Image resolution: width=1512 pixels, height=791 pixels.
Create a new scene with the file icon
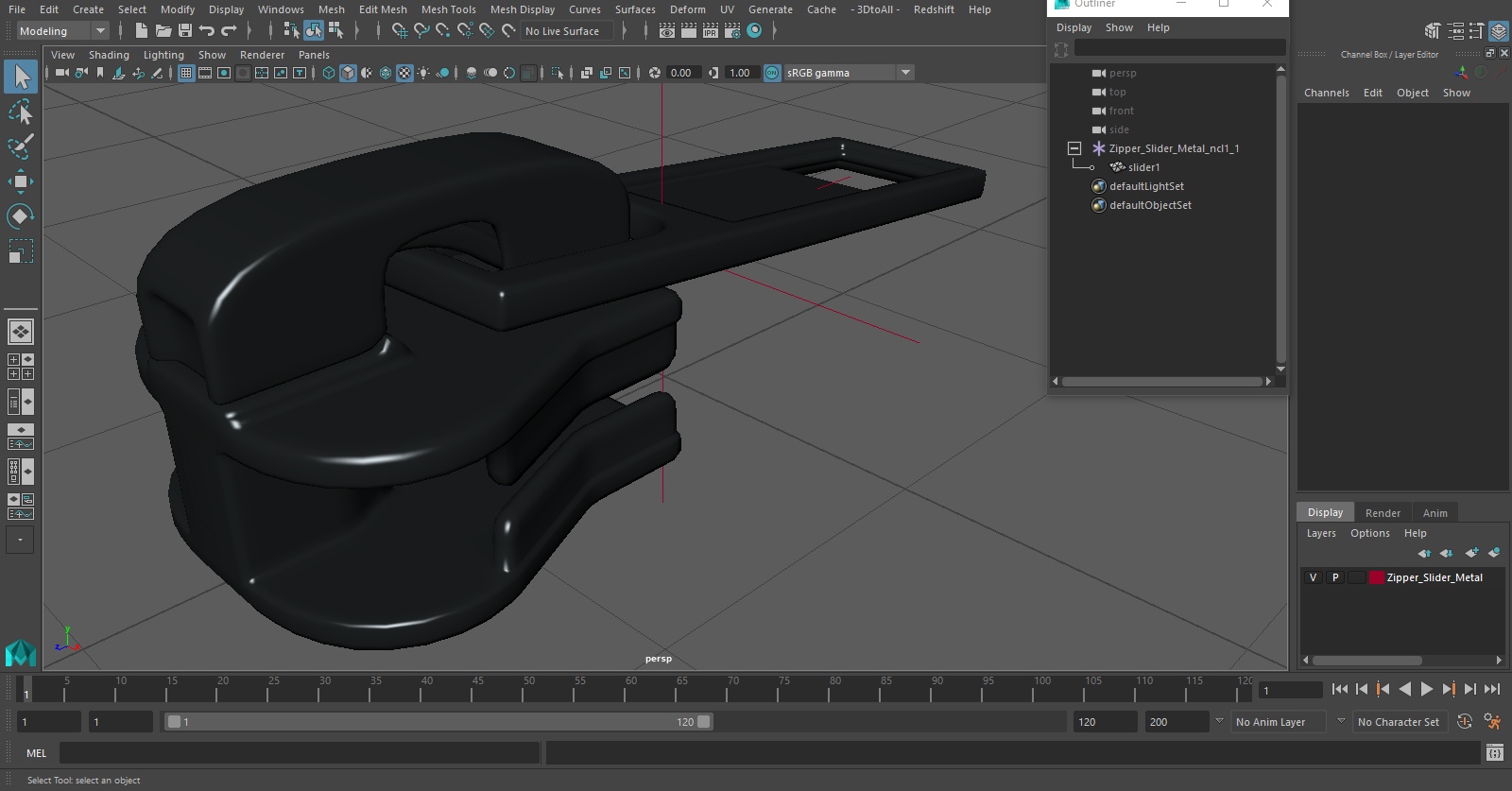coord(141,31)
